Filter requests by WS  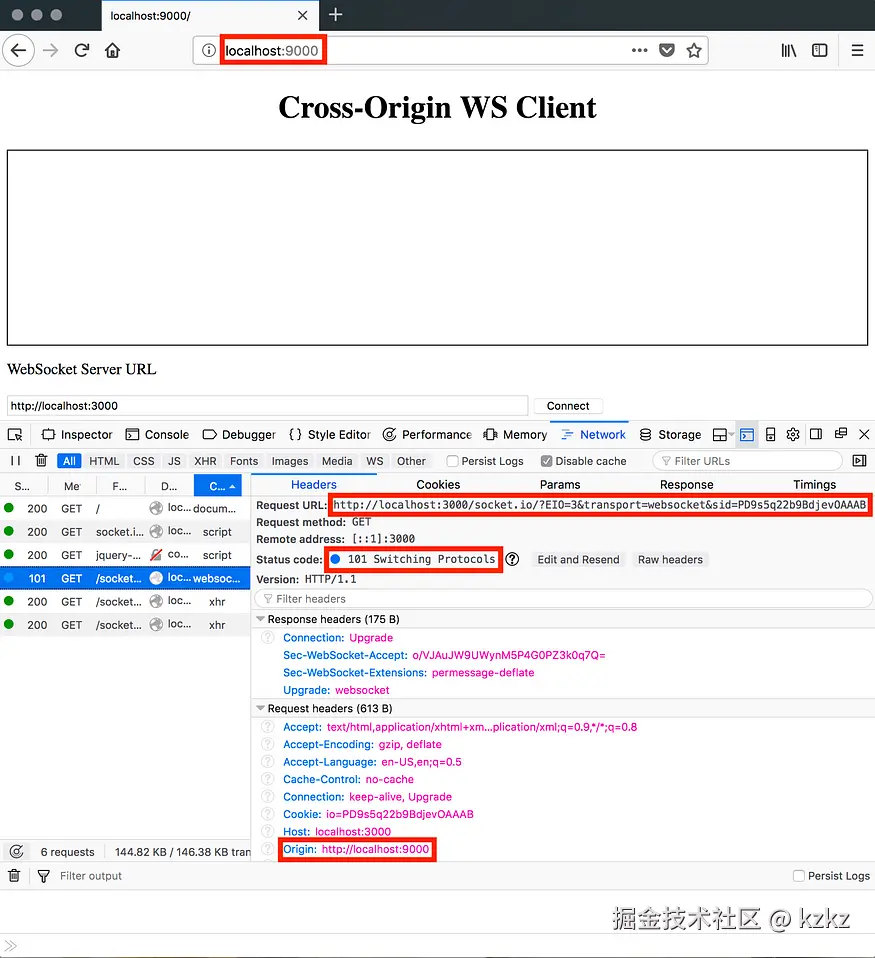(375, 461)
